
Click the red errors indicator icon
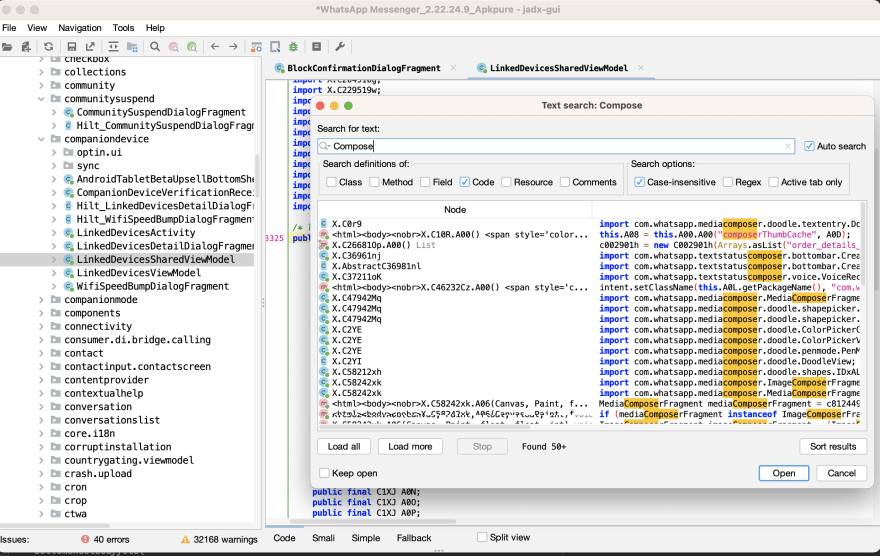(x=85, y=539)
